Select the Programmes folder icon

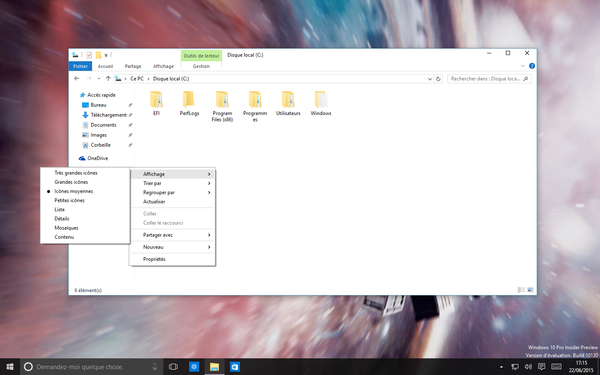[x=255, y=99]
